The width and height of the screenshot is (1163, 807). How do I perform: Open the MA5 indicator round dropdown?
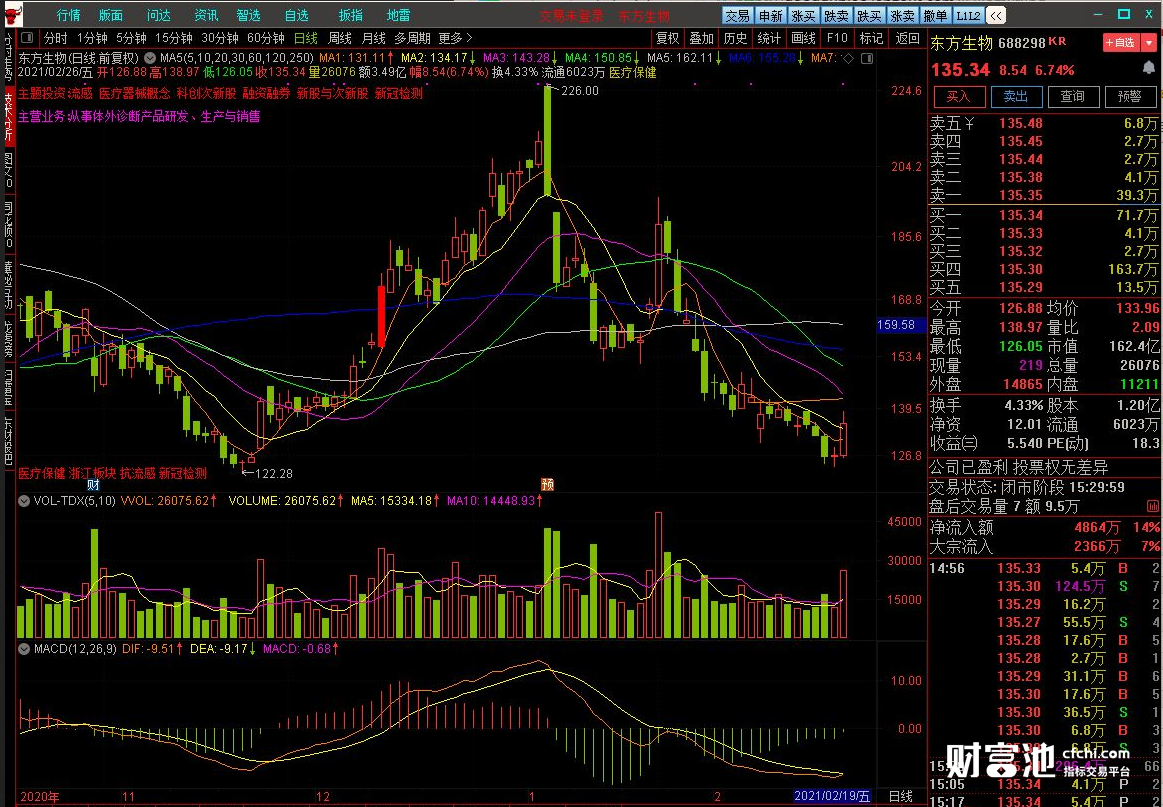coord(151,58)
